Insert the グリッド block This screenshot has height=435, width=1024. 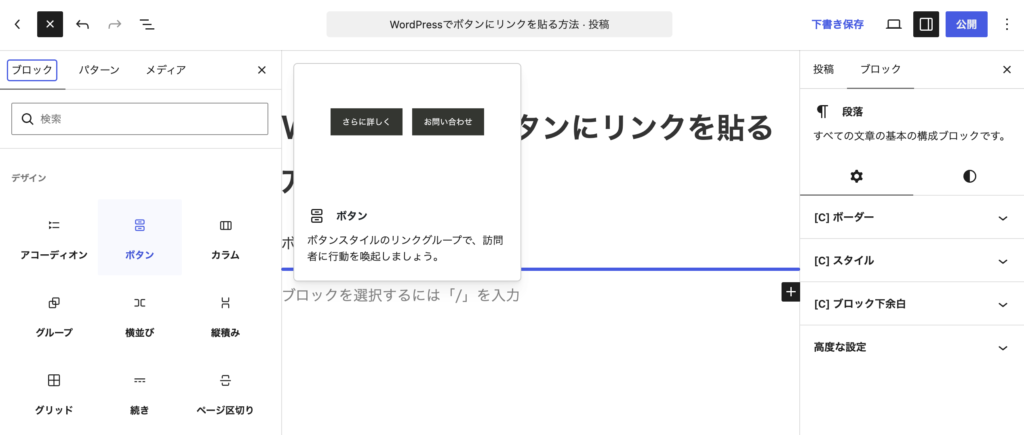point(54,393)
